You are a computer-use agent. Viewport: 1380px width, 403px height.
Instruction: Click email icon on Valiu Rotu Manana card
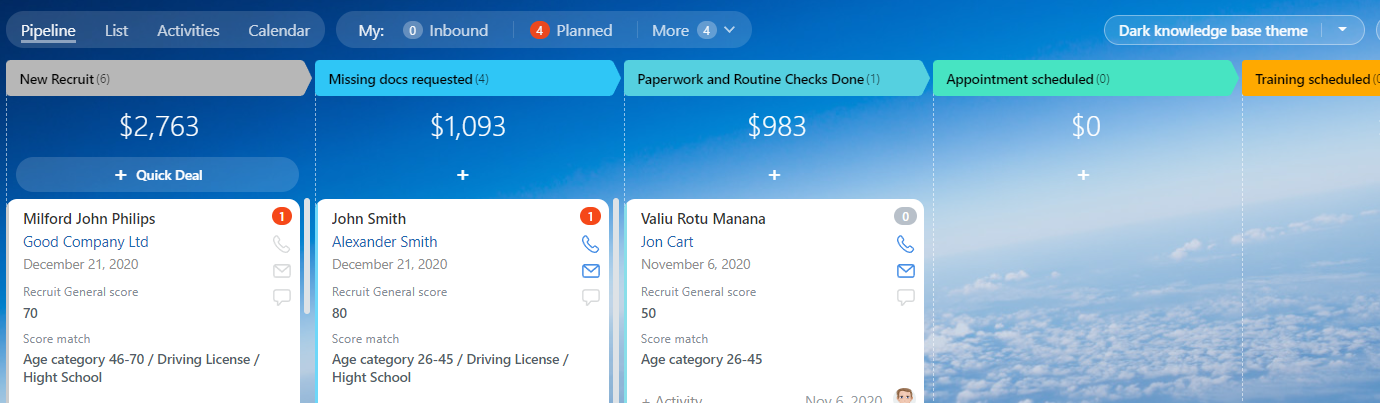tap(905, 271)
